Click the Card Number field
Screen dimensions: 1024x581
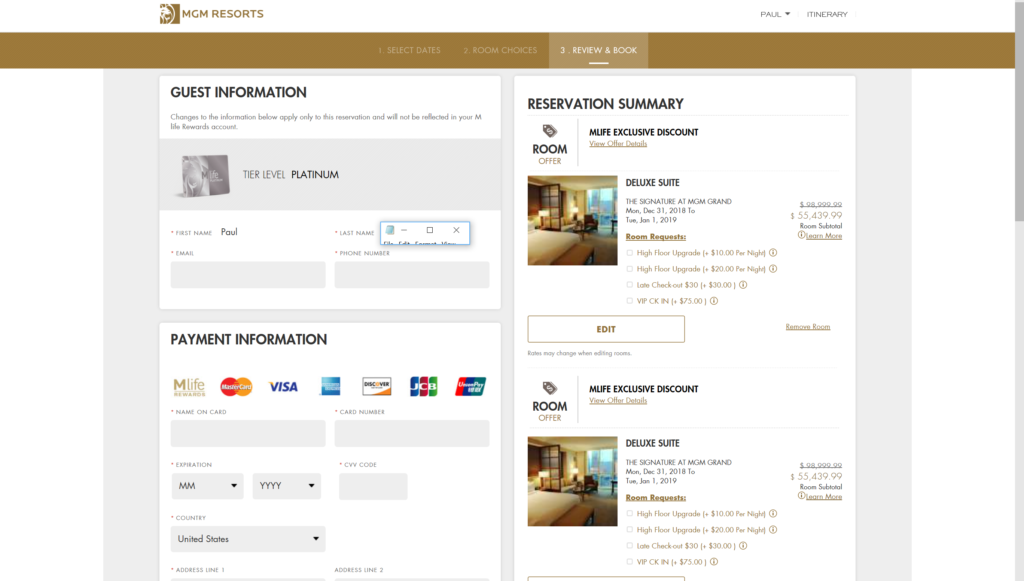(412, 433)
